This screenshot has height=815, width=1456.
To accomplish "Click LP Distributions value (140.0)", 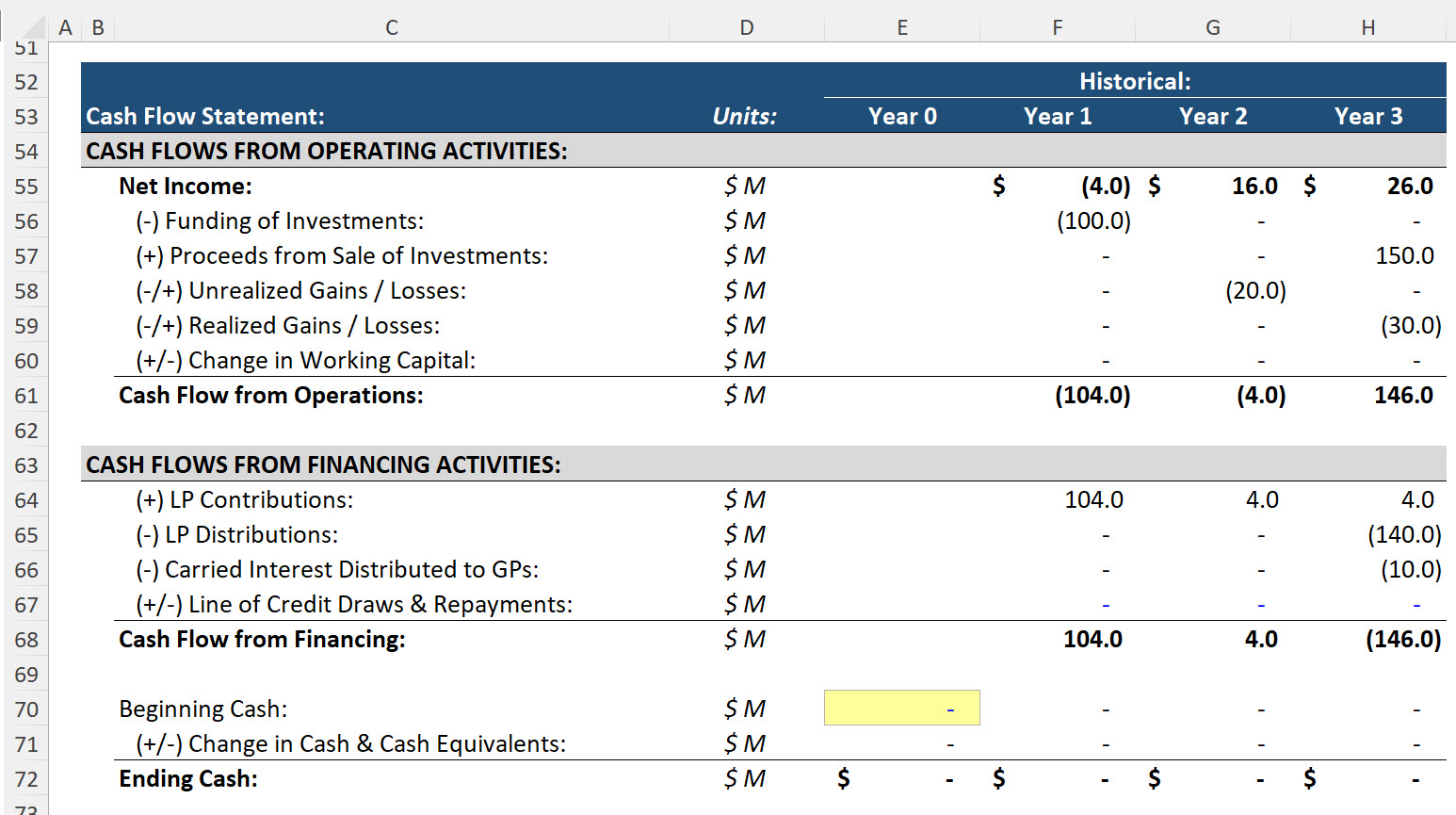I will click(x=1404, y=534).
